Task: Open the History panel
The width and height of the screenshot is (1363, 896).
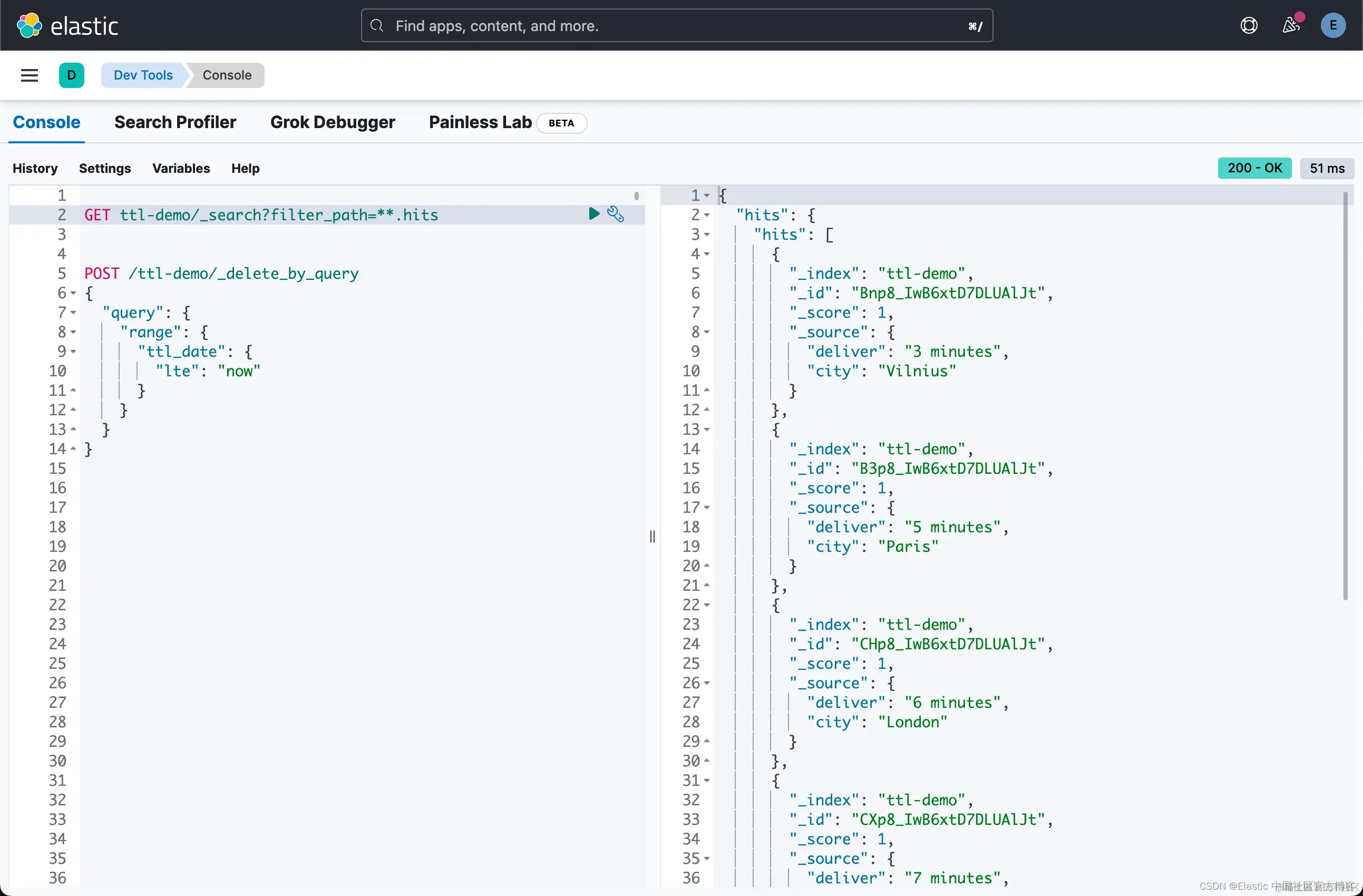Action: click(35, 168)
